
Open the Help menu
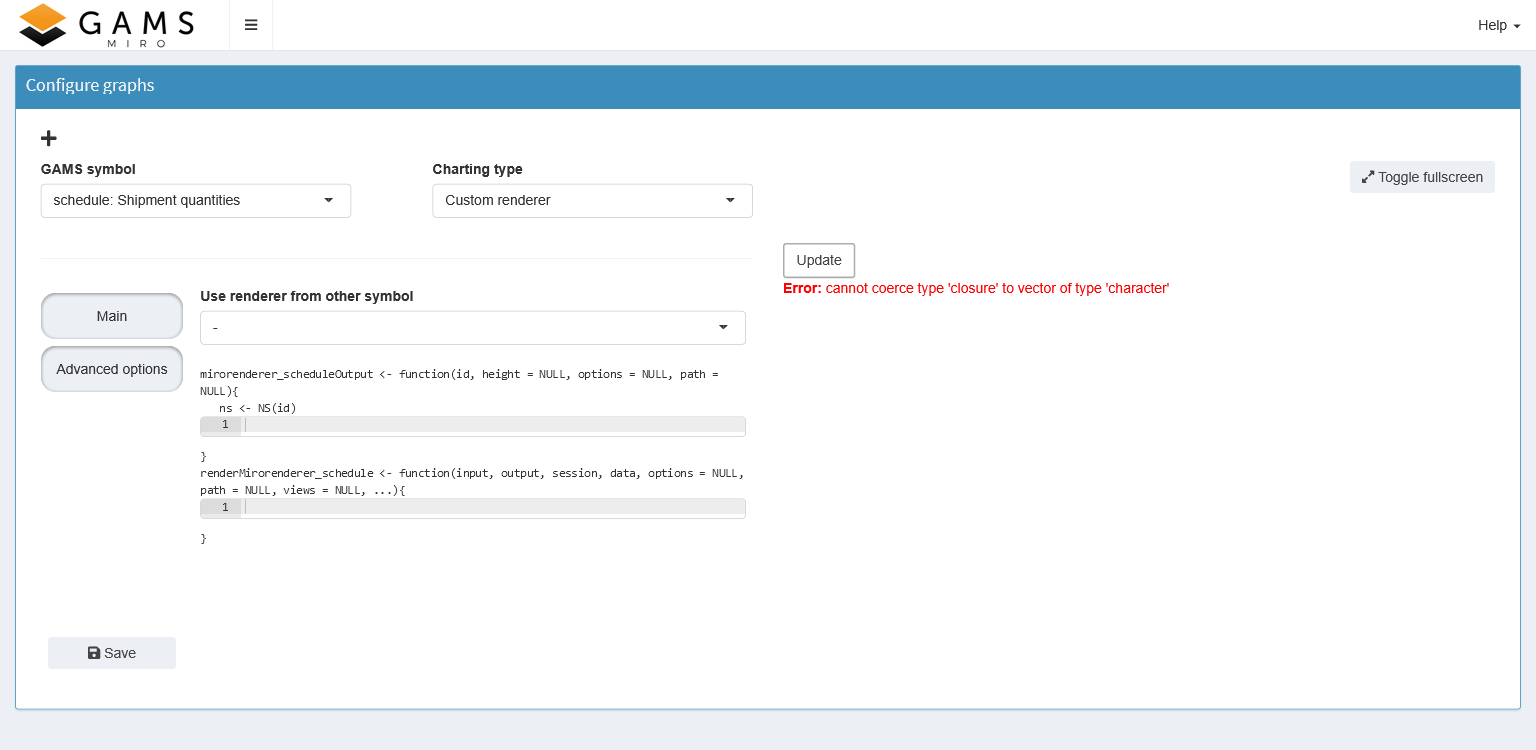(x=1492, y=25)
